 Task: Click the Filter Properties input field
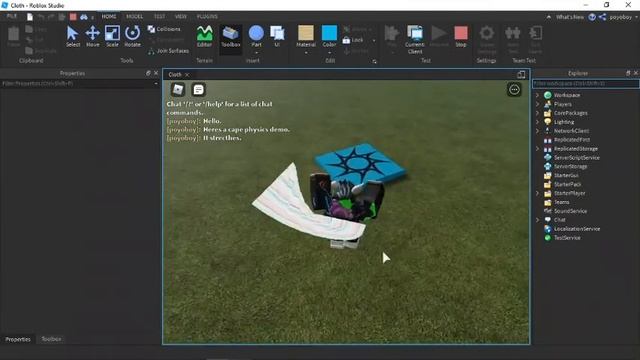coord(78,84)
